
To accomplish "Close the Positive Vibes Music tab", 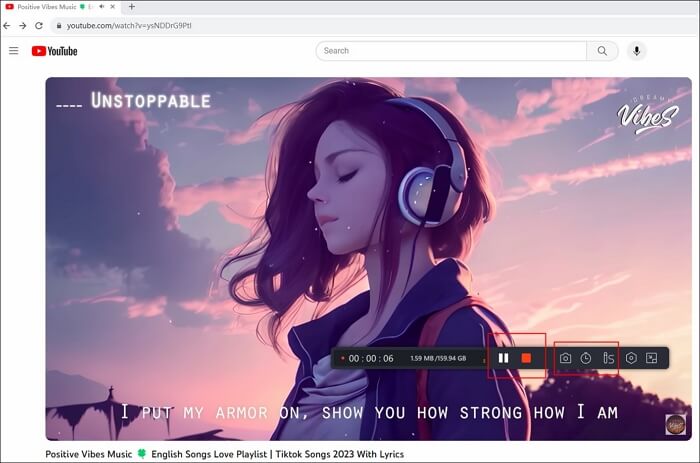I will [x=112, y=7].
